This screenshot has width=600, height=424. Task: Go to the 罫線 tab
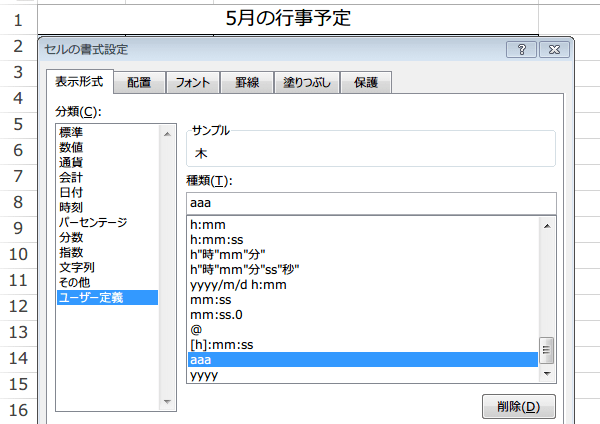[x=247, y=82]
